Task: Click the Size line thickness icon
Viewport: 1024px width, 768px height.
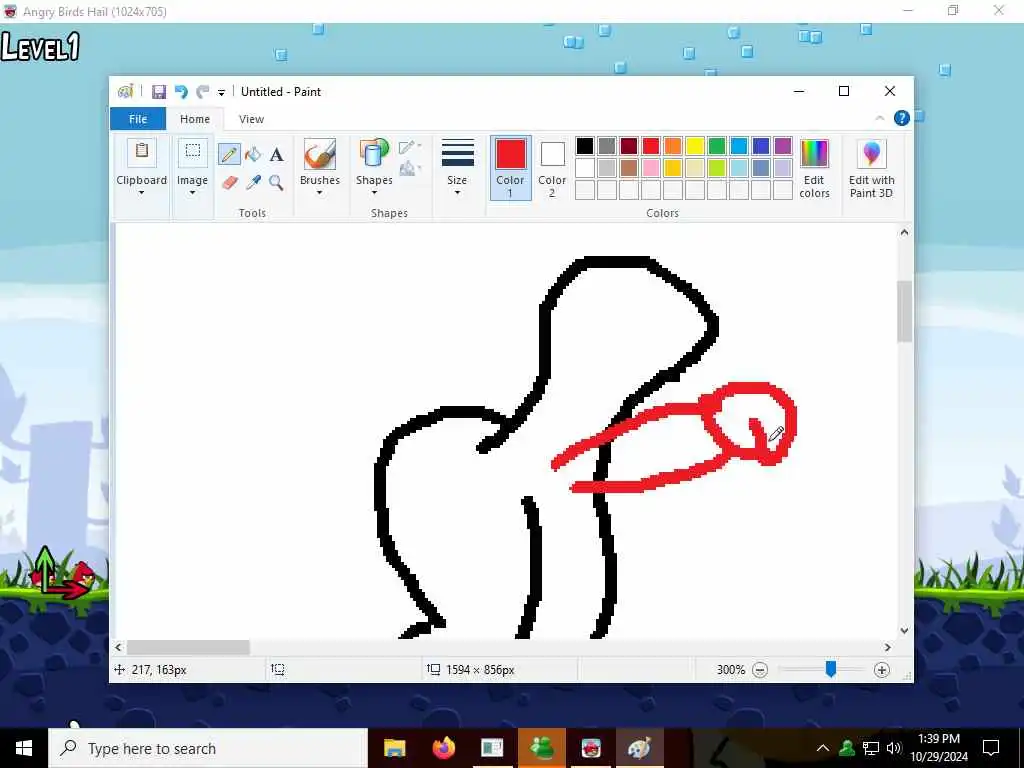Action: coord(457,153)
